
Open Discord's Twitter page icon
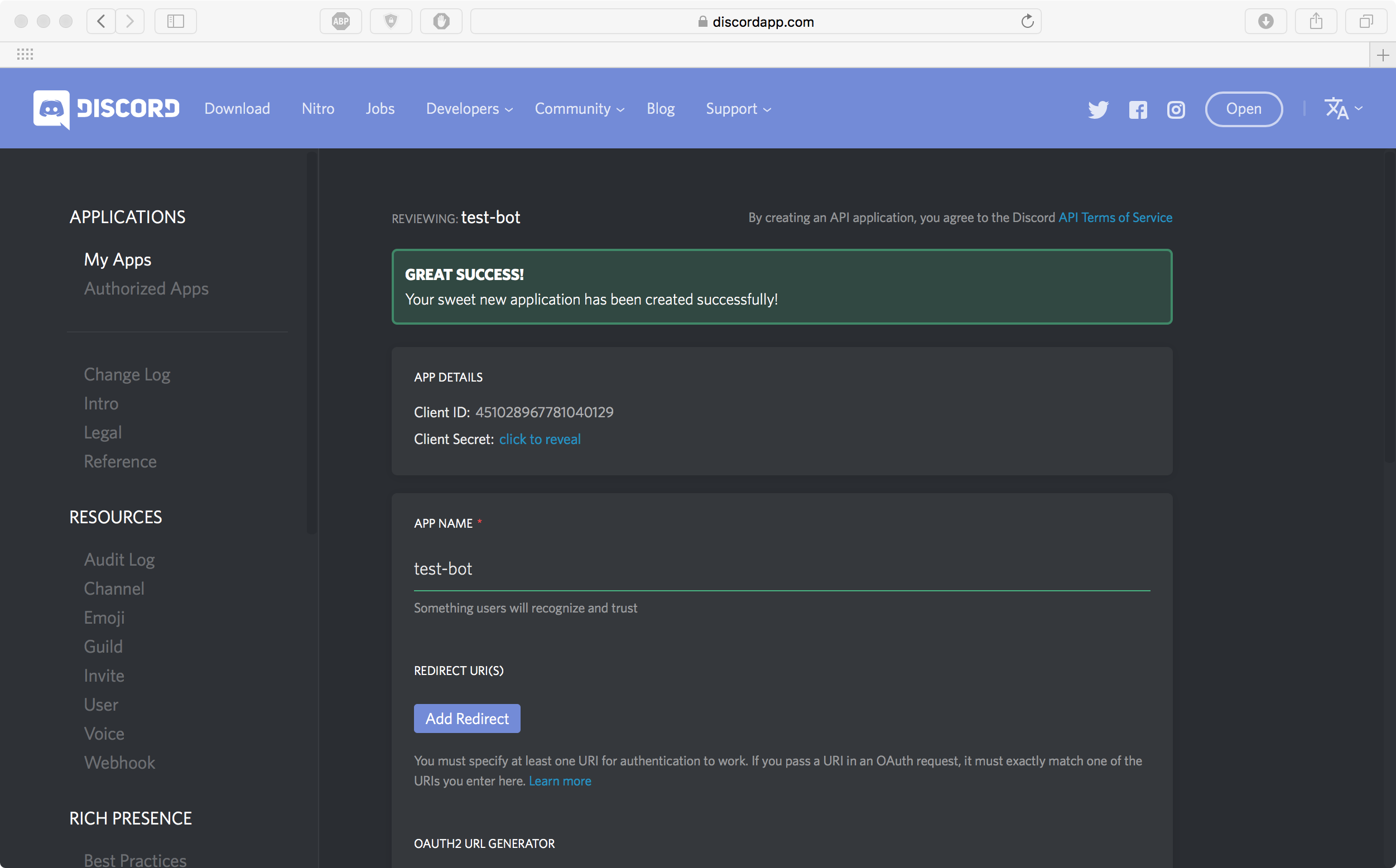[x=1098, y=109]
